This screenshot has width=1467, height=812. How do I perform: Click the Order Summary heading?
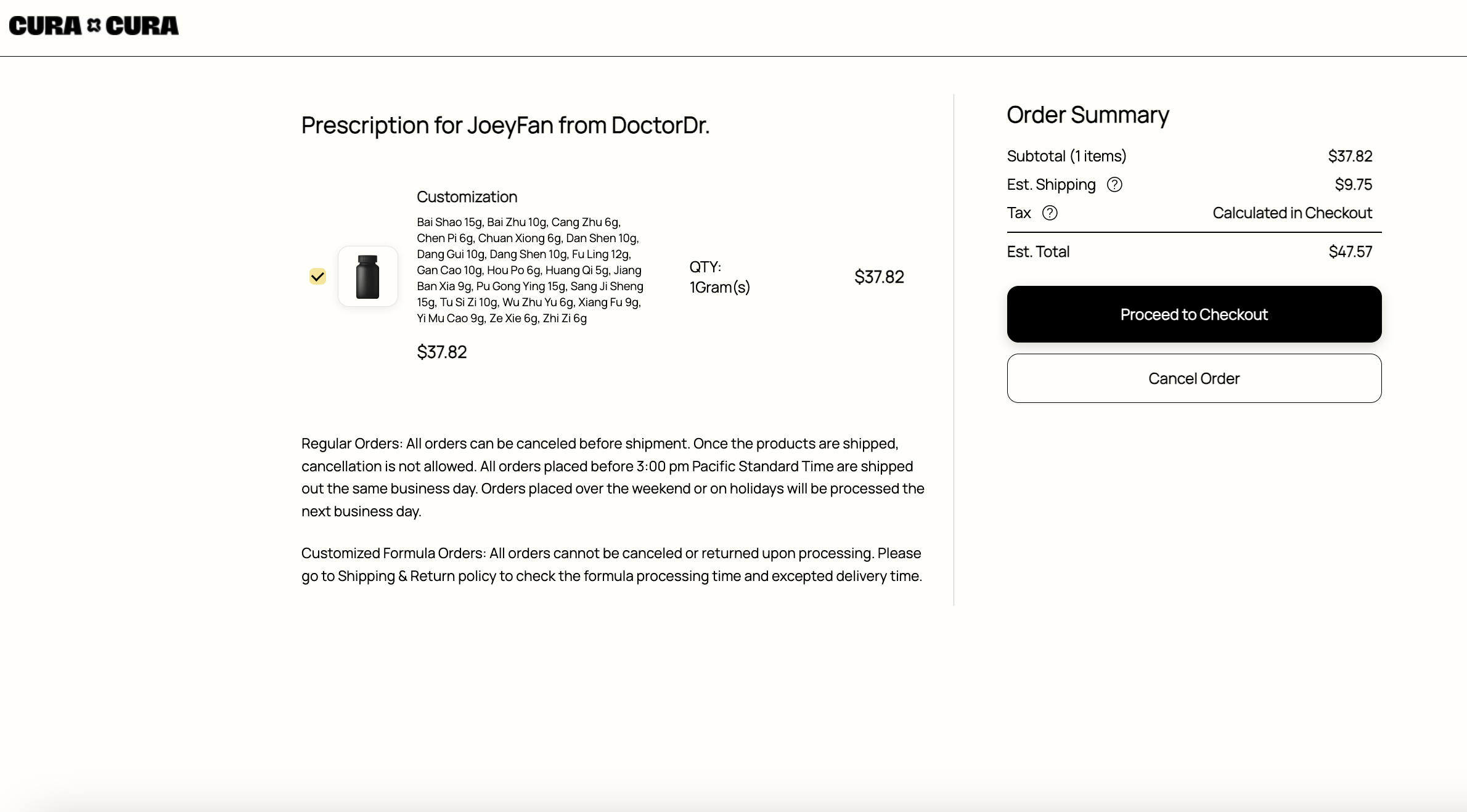[1087, 115]
